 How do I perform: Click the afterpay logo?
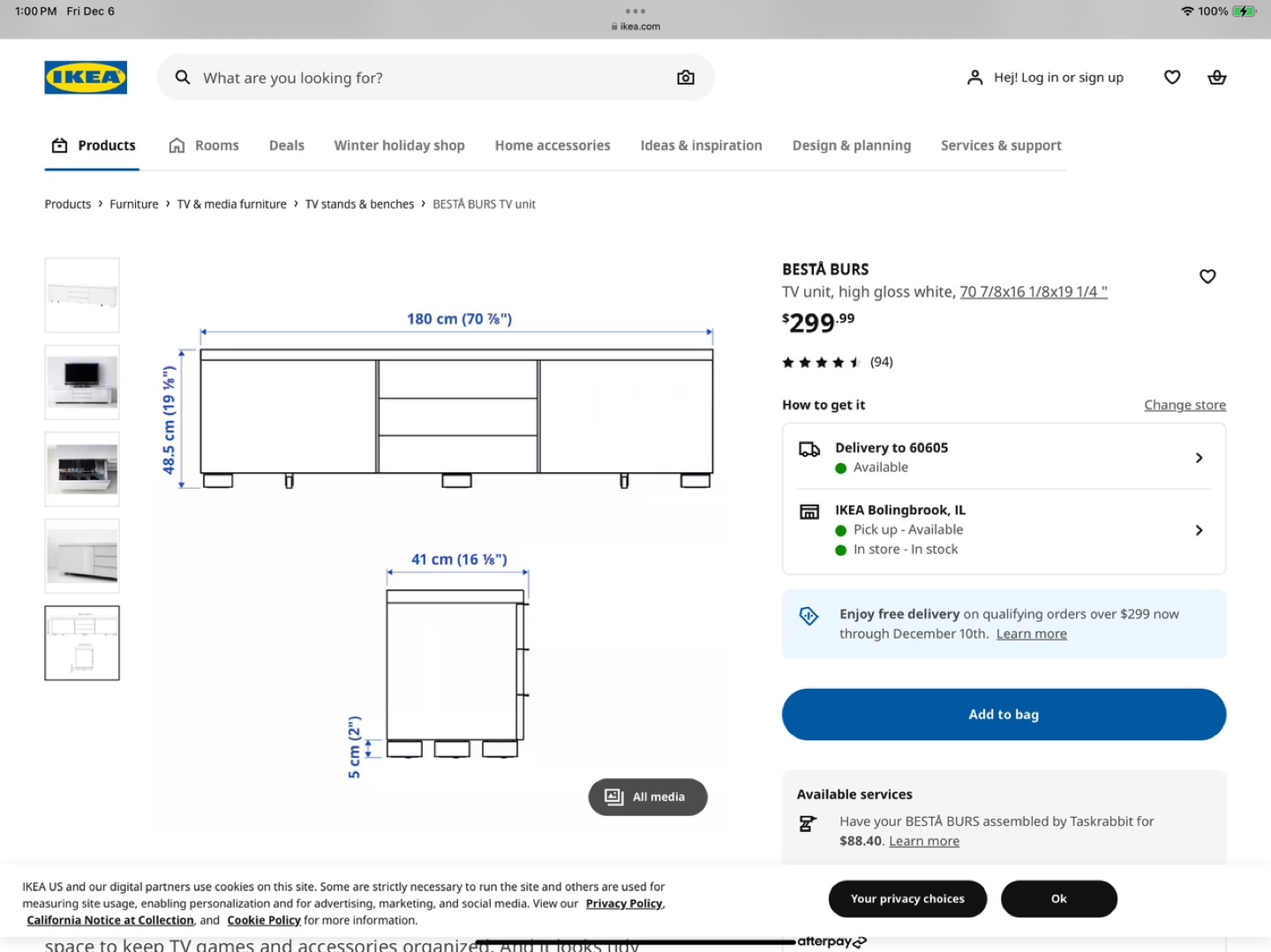(832, 942)
